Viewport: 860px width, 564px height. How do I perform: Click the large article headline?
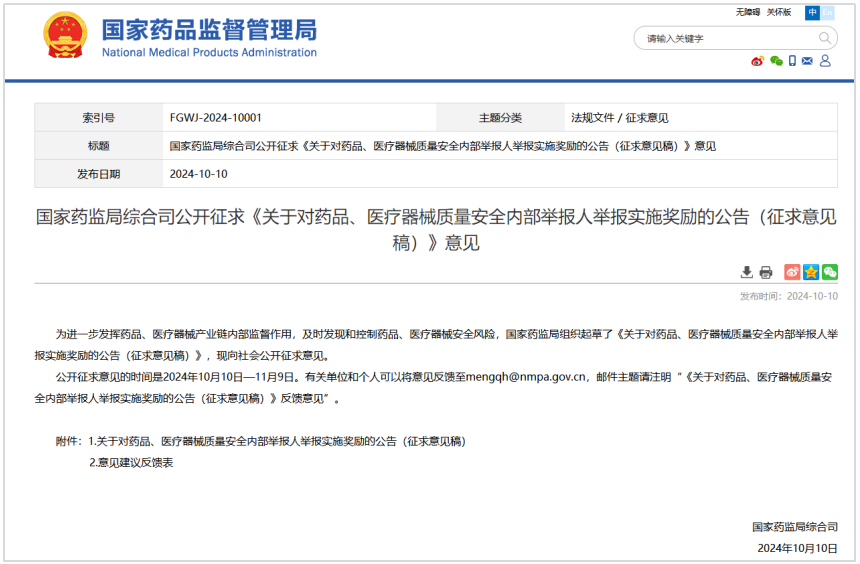click(436, 229)
